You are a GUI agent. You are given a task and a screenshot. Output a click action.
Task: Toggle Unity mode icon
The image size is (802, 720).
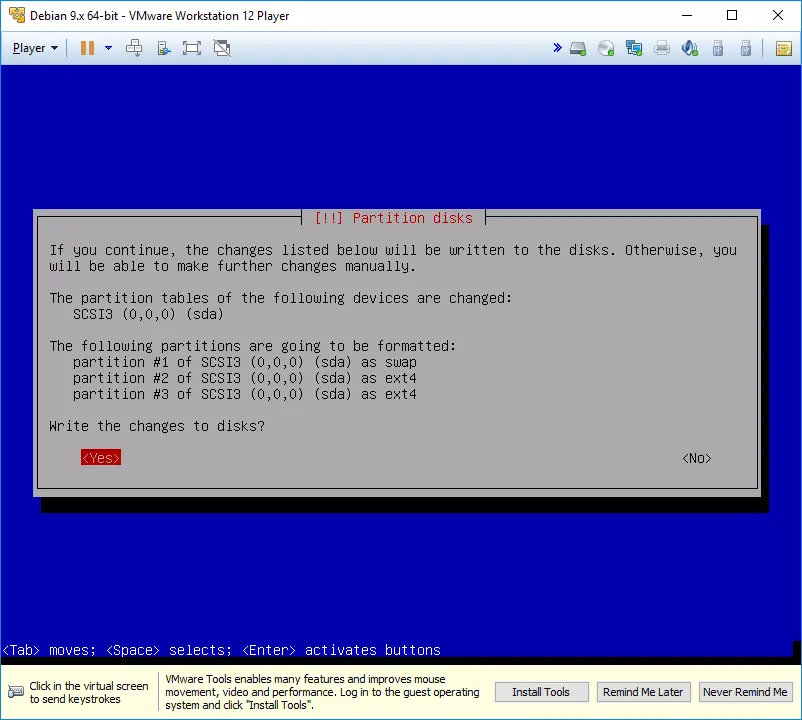[x=222, y=48]
